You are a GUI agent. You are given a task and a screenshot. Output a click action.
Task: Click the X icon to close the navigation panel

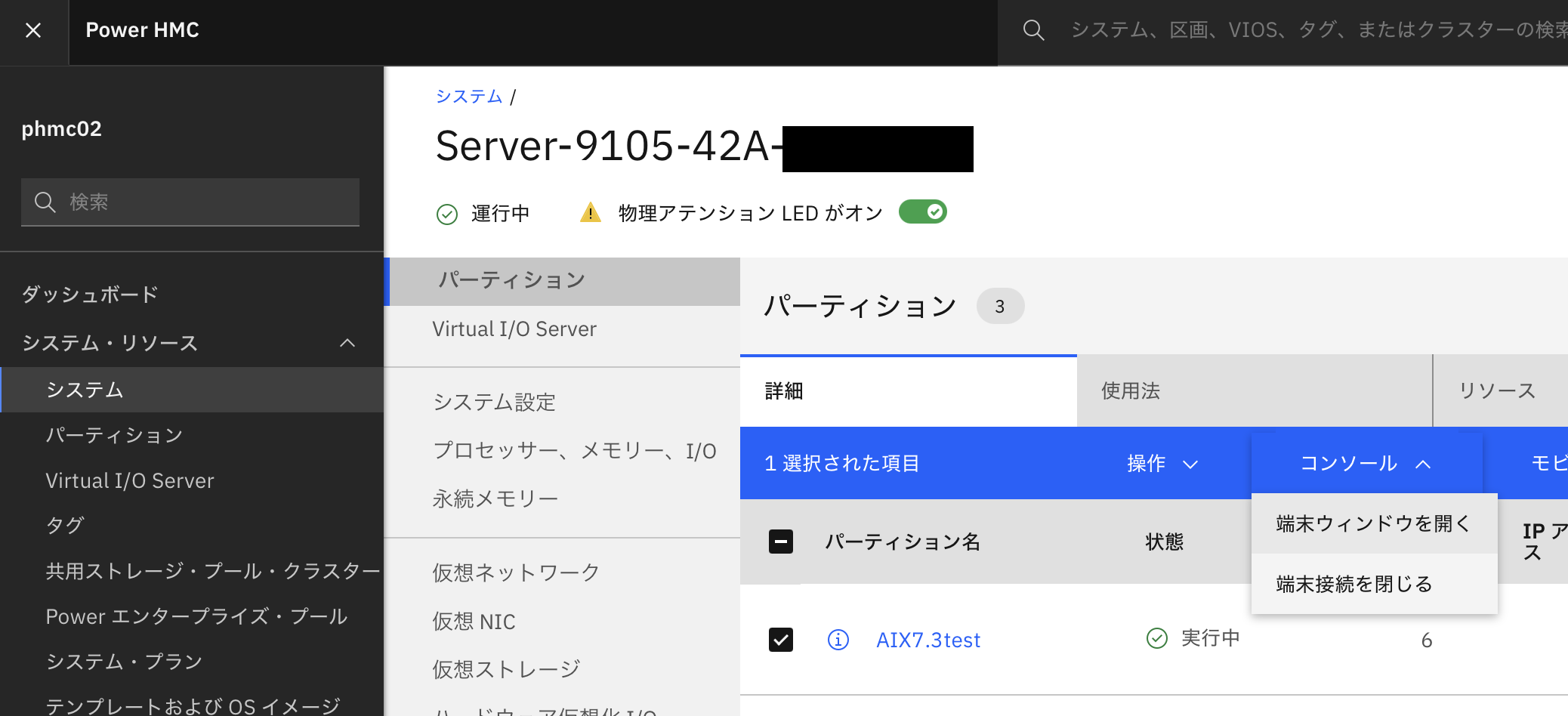click(x=33, y=29)
